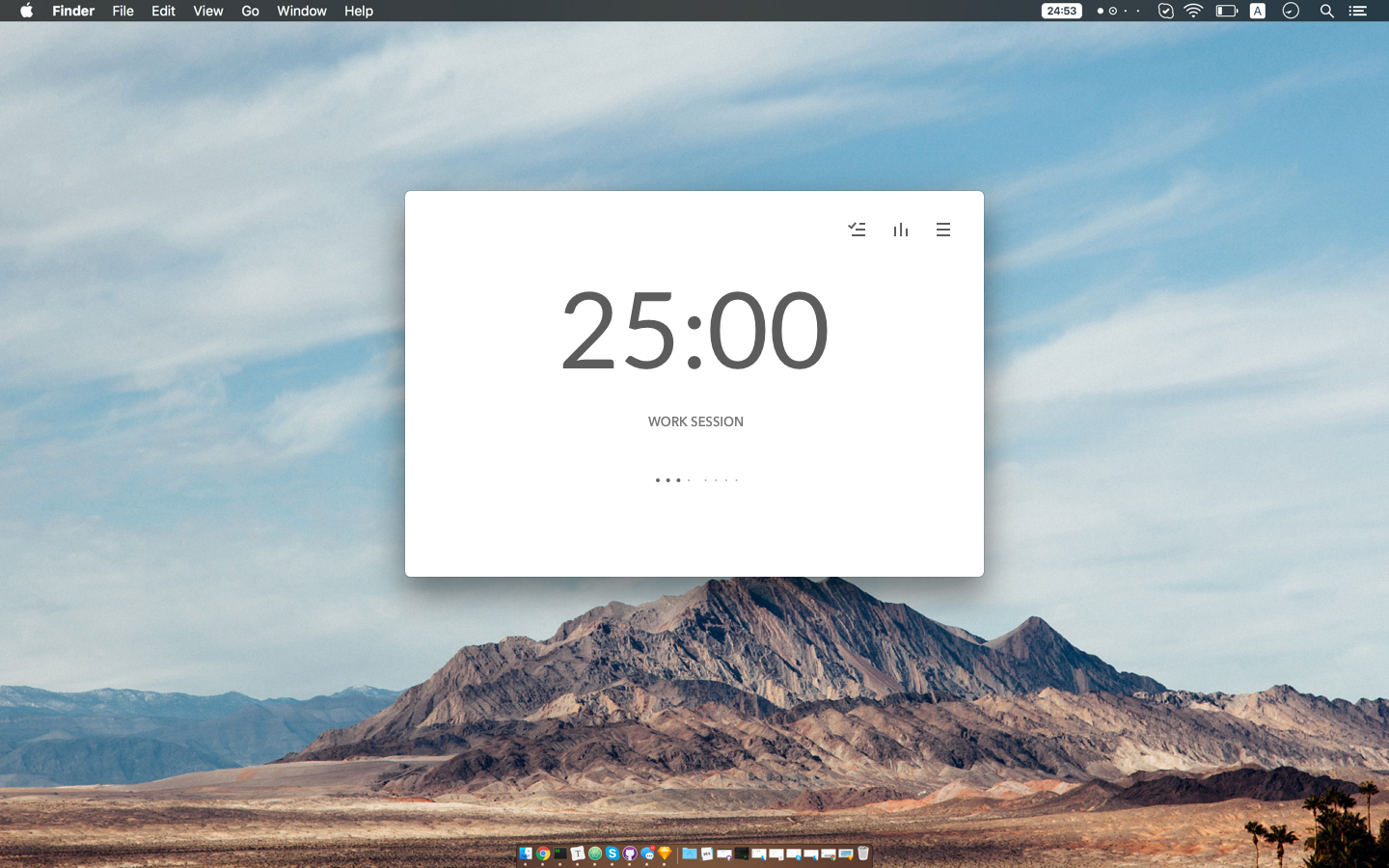This screenshot has width=1389, height=868.
Task: Open Spotlight search magnifier
Action: tap(1327, 11)
